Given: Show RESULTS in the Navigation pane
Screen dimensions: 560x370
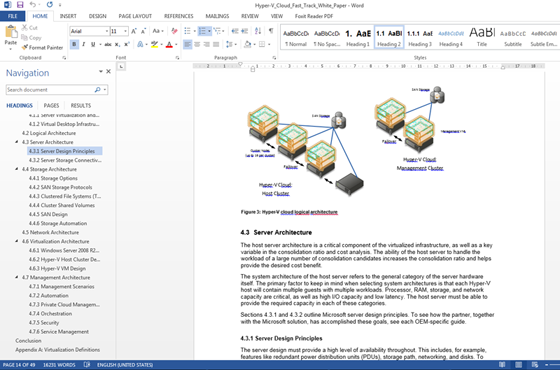Looking at the screenshot, I should [x=81, y=105].
